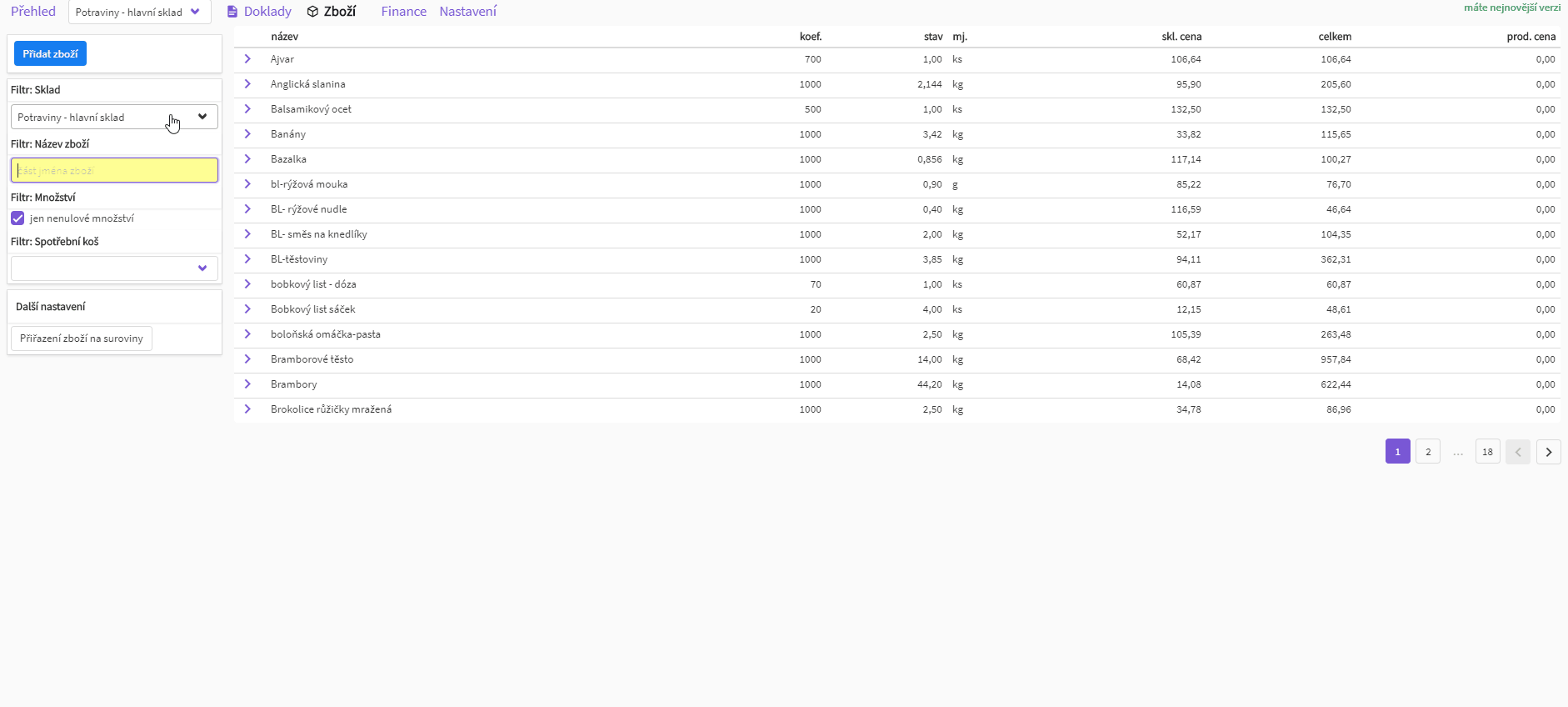Click Přiřazení zboží na suroviny button
The height and width of the screenshot is (707, 1568).
click(82, 338)
